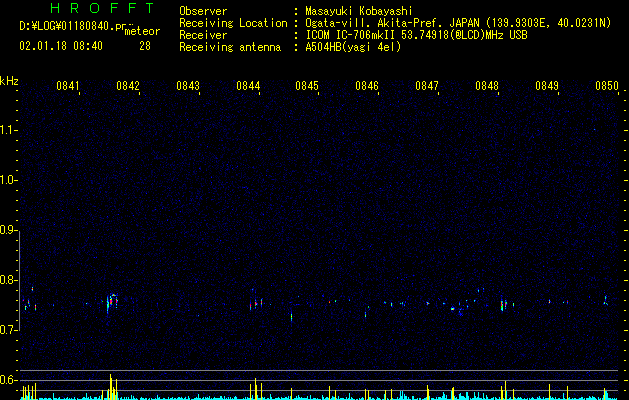Click the A504HB(yagi 4el) antenna text
The height and width of the screenshot is (400, 629).
pos(353,47)
